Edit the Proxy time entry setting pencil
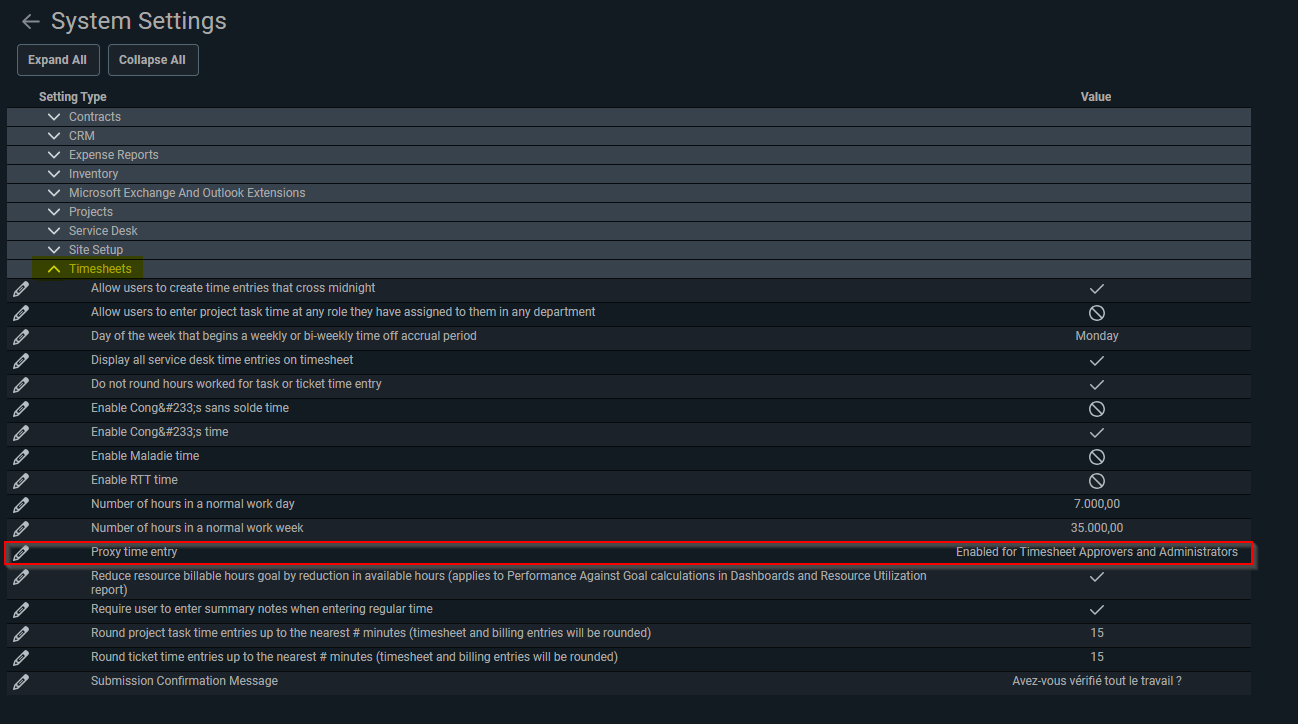The height and width of the screenshot is (724, 1298). point(21,553)
